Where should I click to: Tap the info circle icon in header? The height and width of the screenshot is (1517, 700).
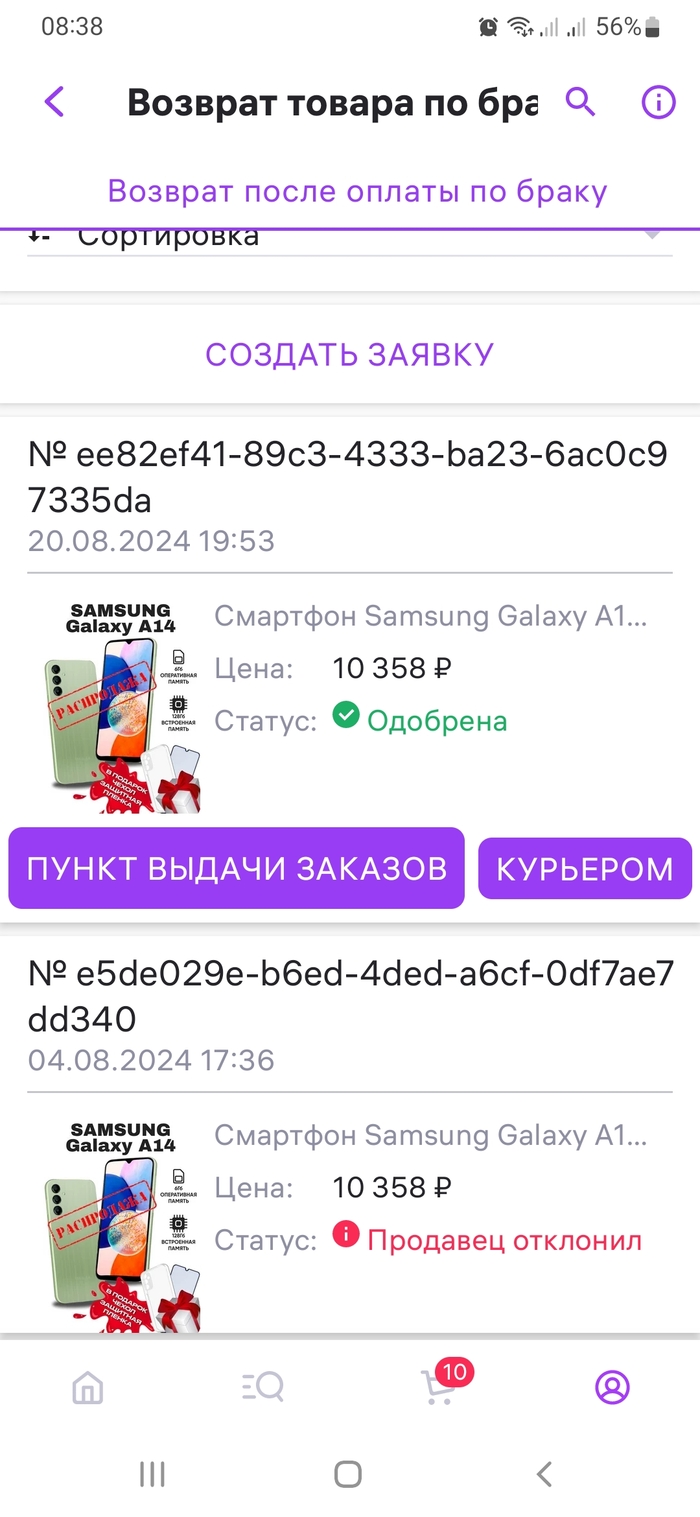(657, 102)
